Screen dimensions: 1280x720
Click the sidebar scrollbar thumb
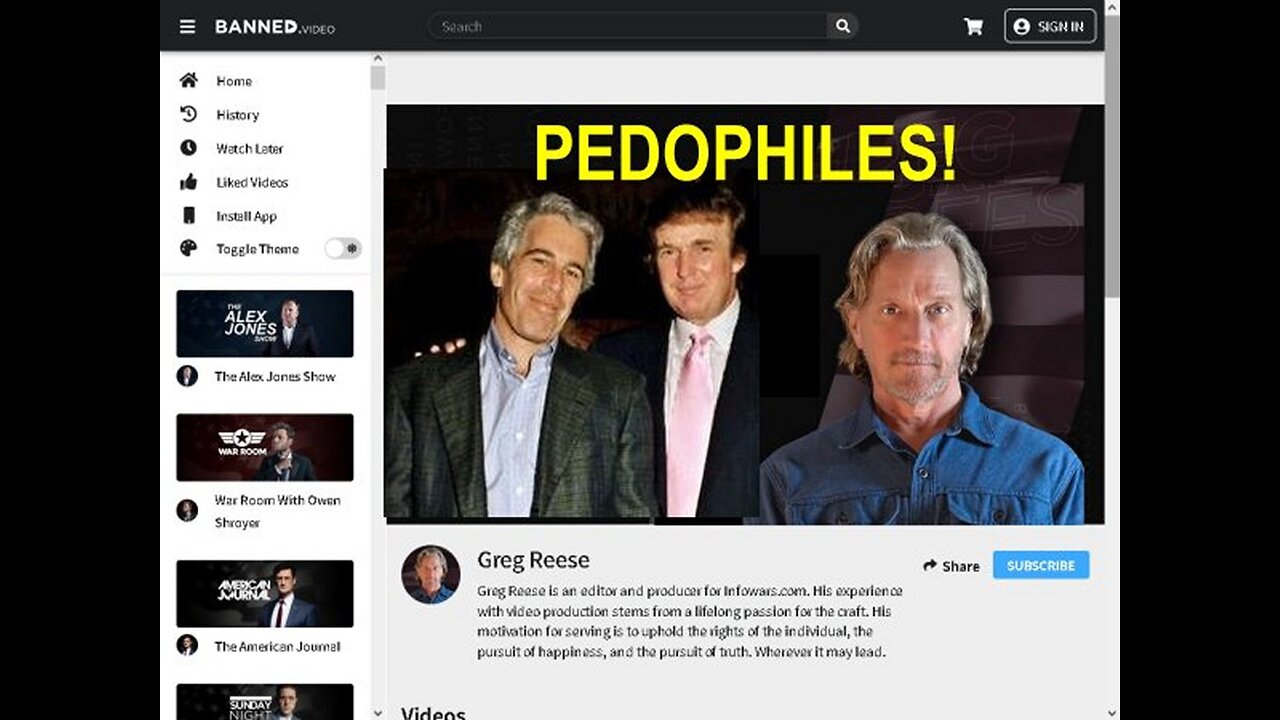pyautogui.click(x=377, y=78)
